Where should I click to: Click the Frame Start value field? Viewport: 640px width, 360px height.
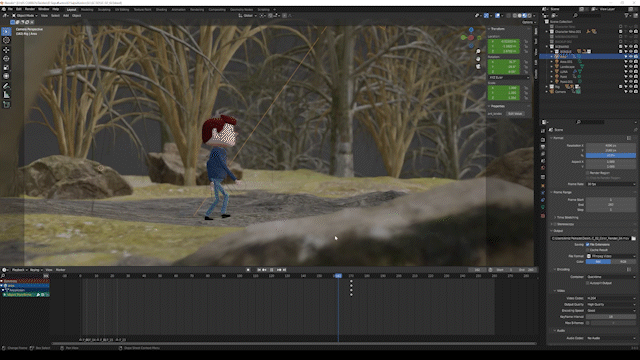click(611, 200)
